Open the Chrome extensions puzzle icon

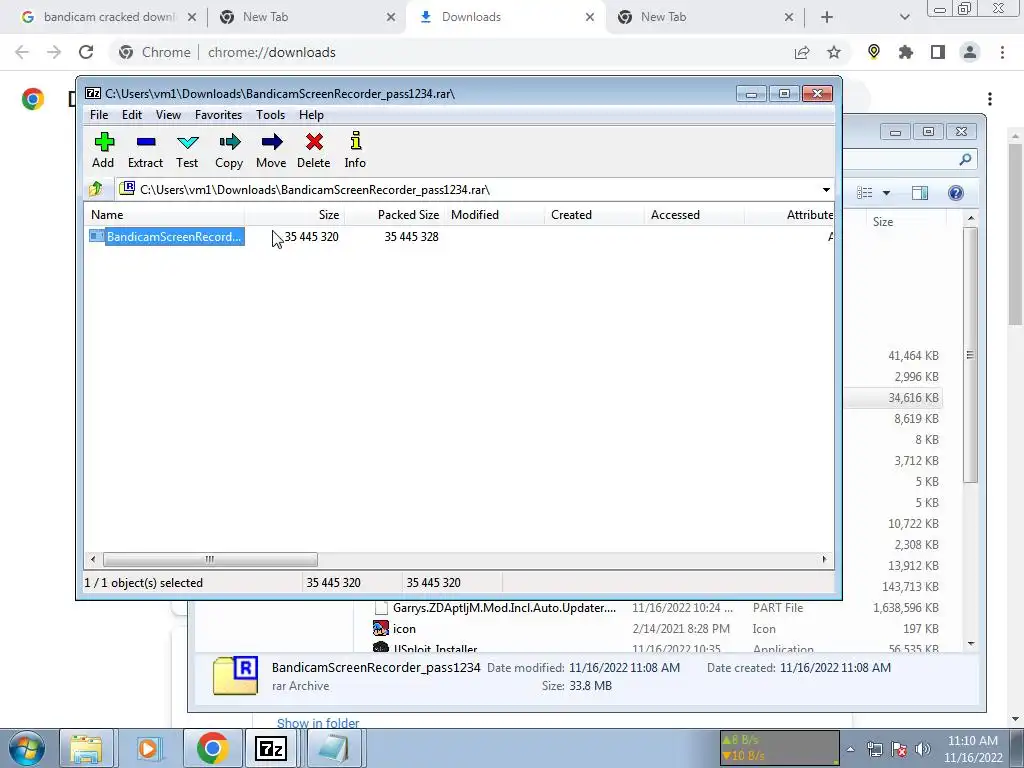pos(905,52)
